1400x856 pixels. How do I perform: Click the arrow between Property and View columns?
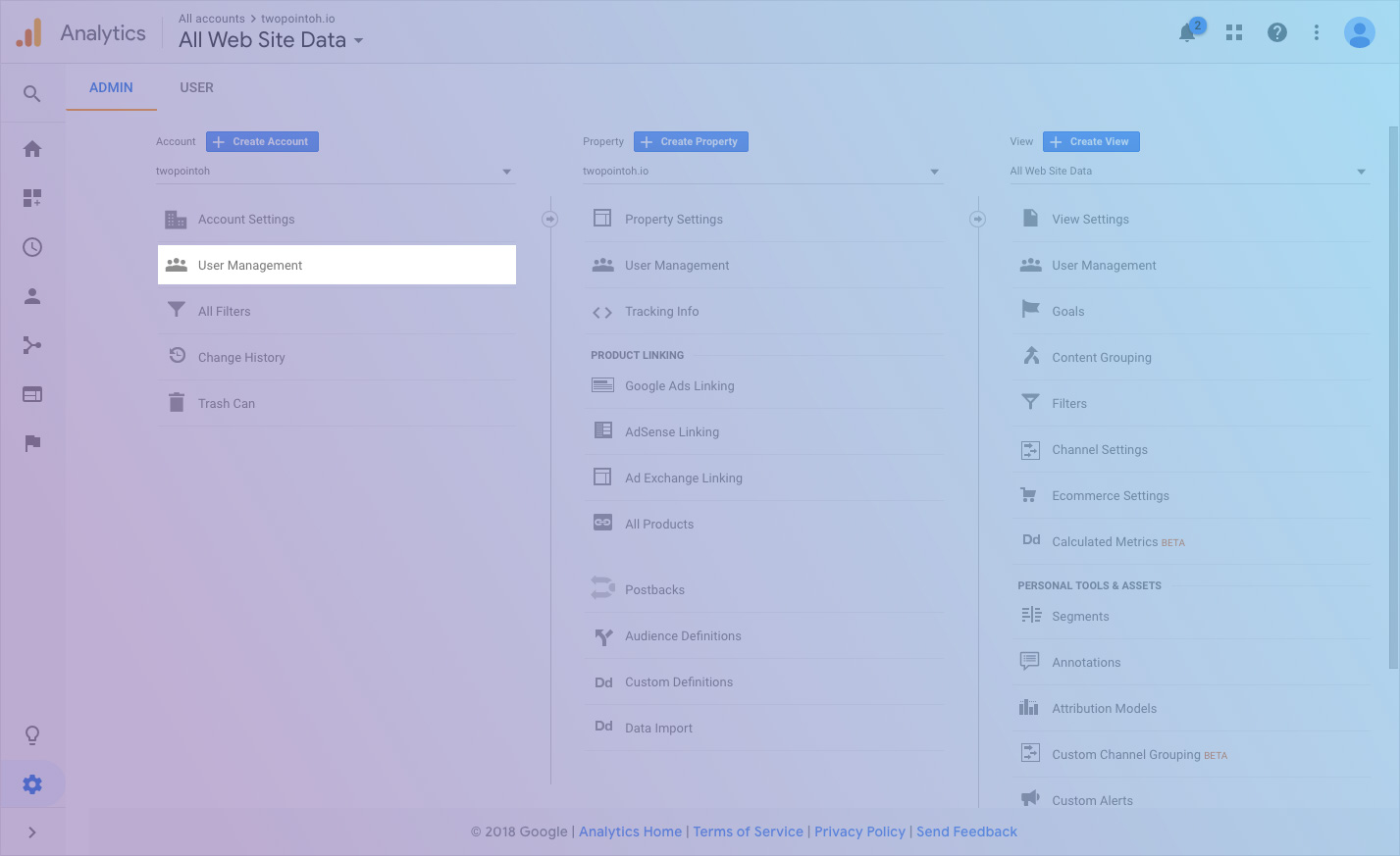pos(978,219)
